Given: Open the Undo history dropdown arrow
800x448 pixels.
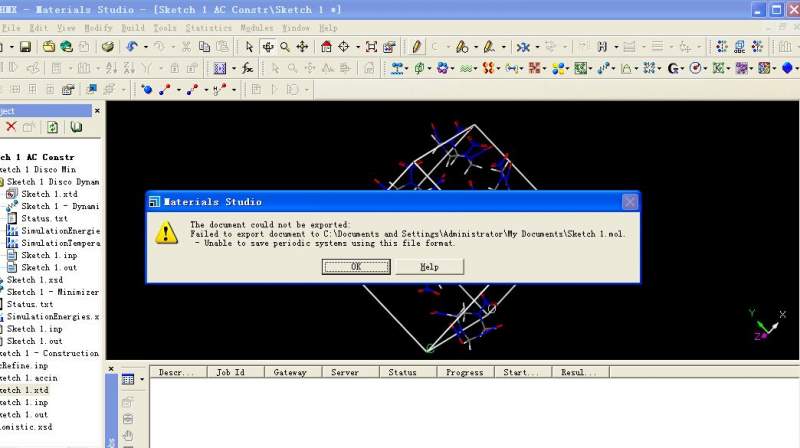Looking at the screenshot, I should pyautogui.click(x=146, y=47).
